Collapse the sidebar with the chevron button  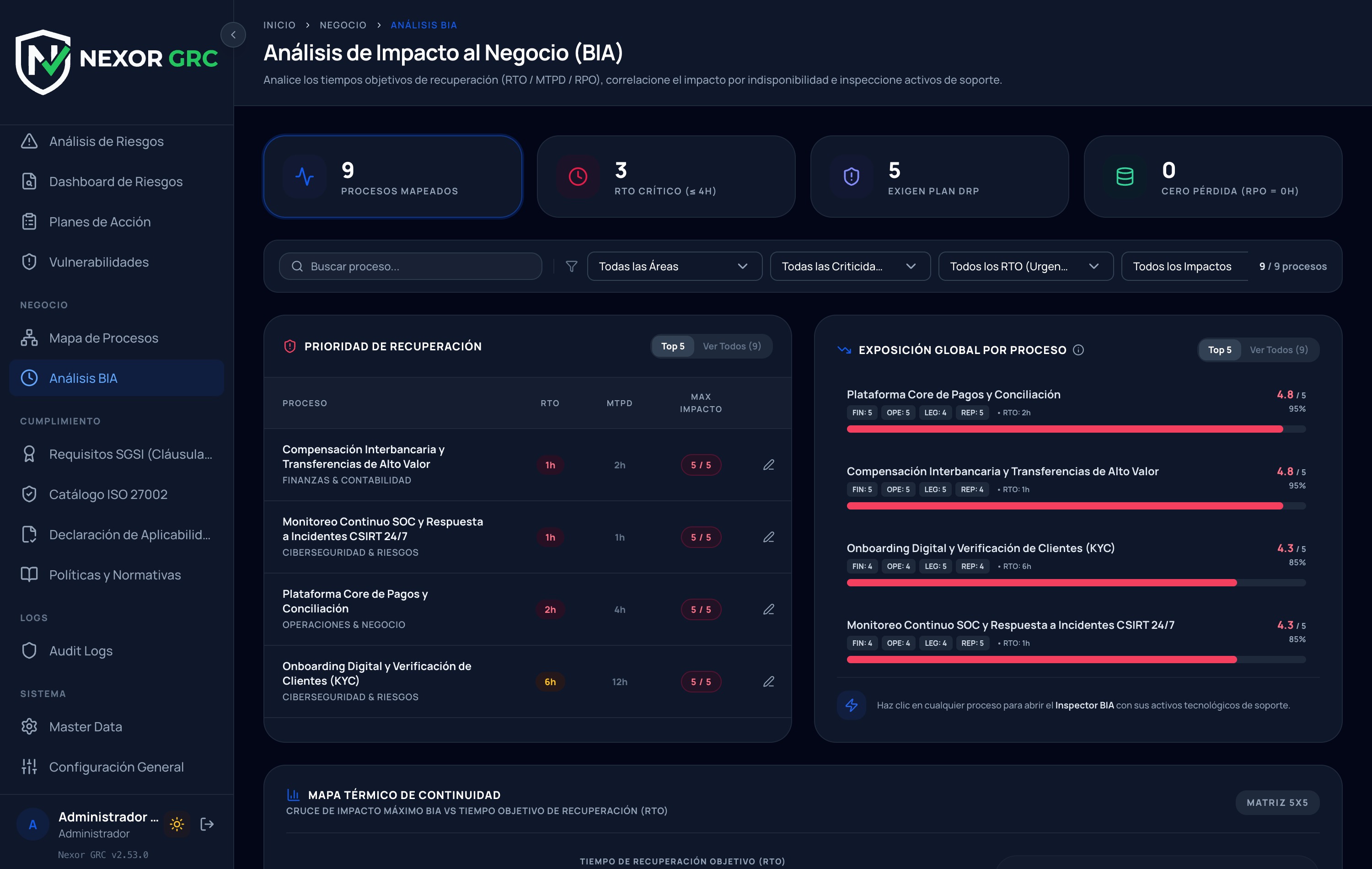pos(233,35)
